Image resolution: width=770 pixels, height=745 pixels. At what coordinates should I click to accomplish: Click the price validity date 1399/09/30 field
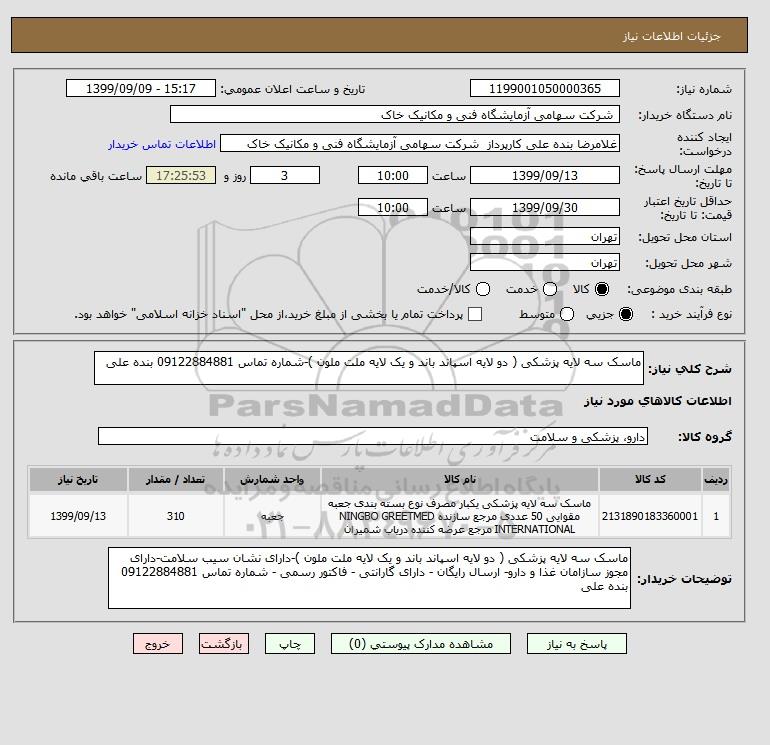545,207
